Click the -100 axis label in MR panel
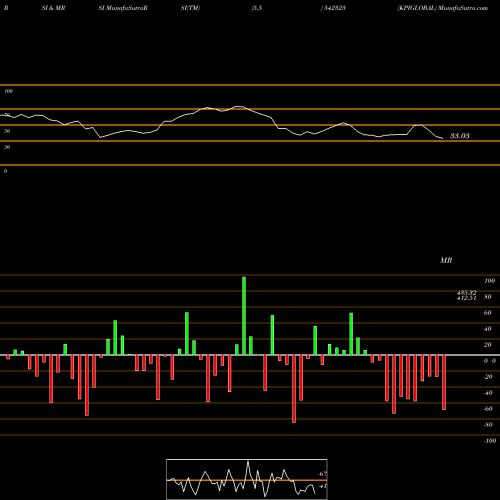This screenshot has width=500, height=500. click(x=490, y=441)
